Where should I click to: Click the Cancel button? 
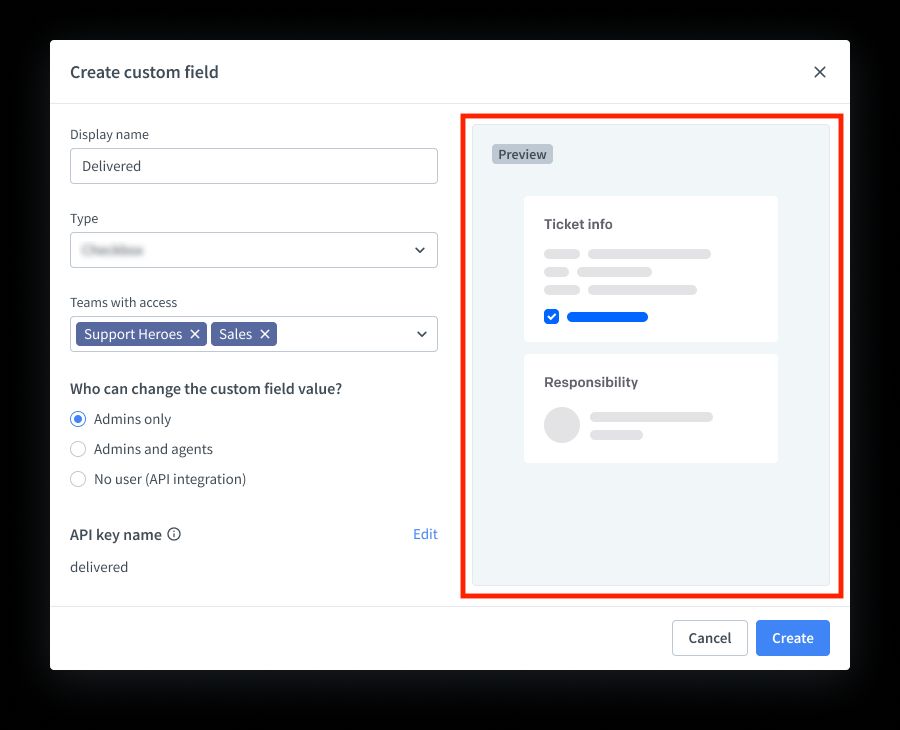click(709, 638)
